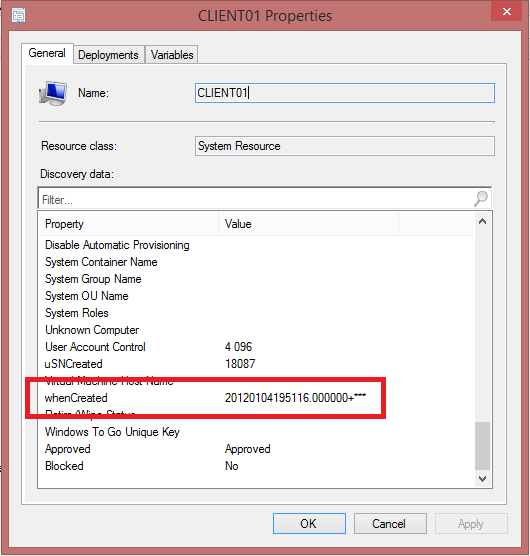530x556 pixels.
Task: Click the scroll up arrow in list
Action: pos(482,222)
